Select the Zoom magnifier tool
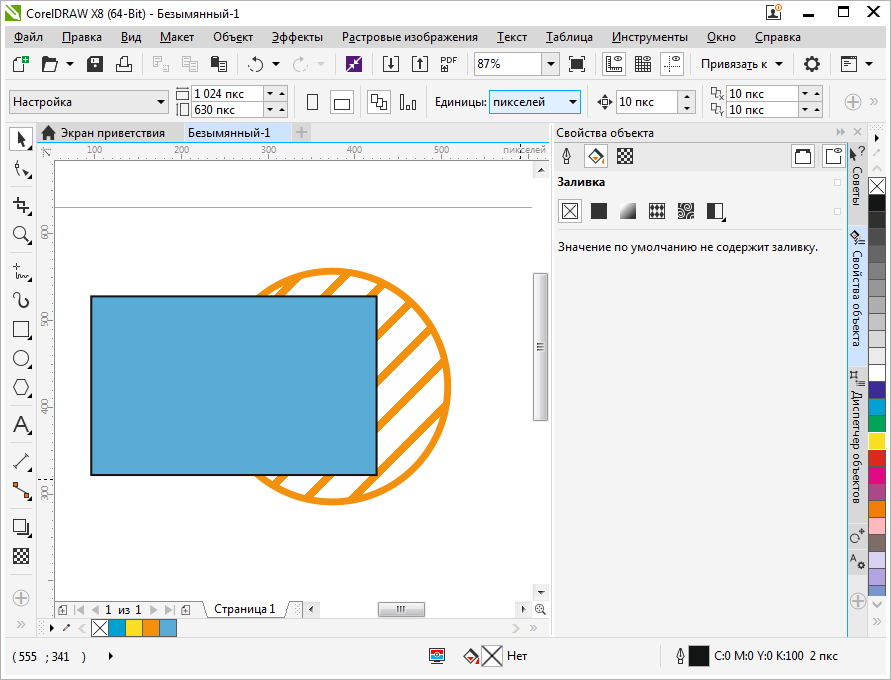The image size is (891, 680). (x=21, y=235)
